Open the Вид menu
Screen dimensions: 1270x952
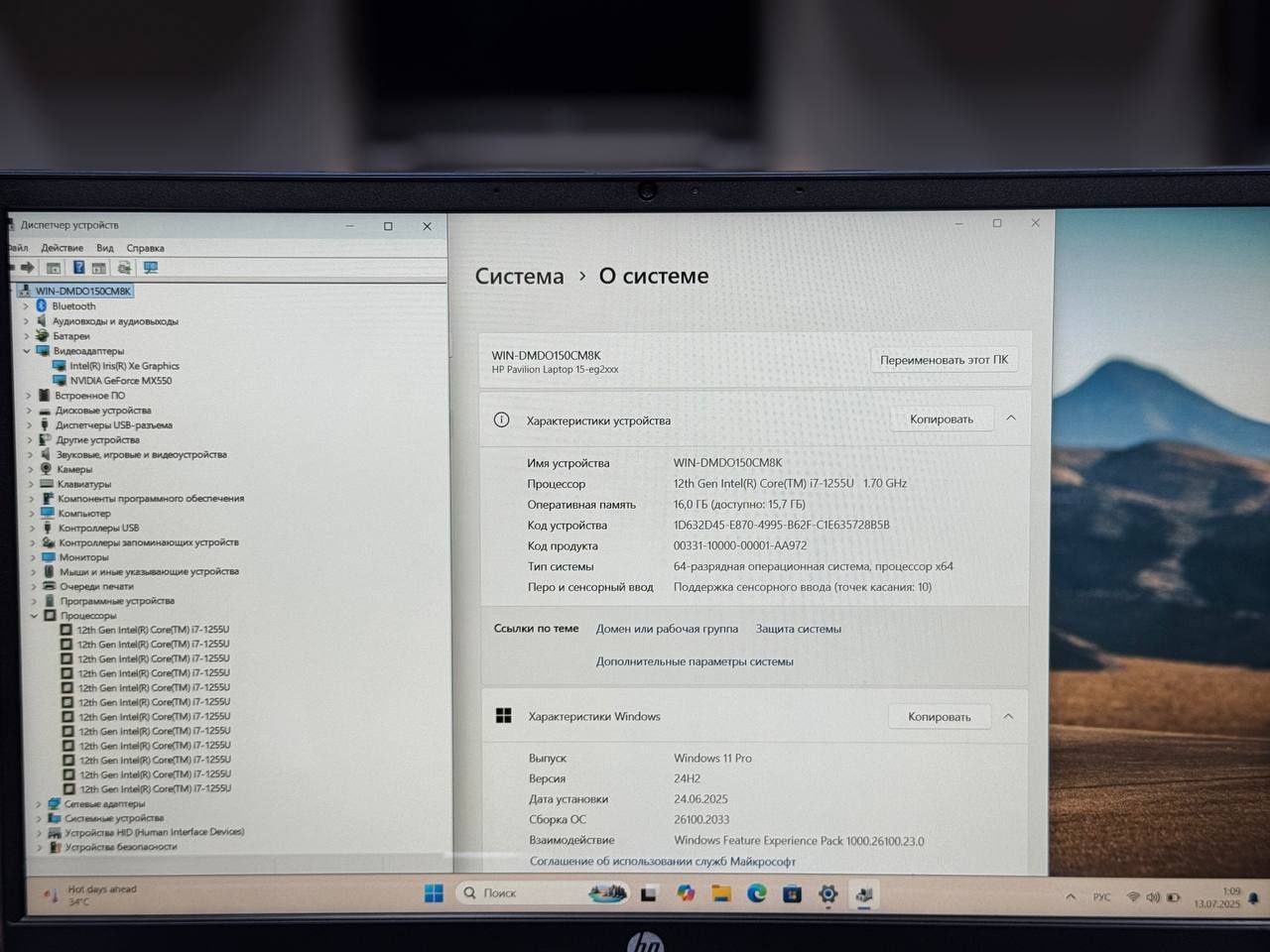105,248
